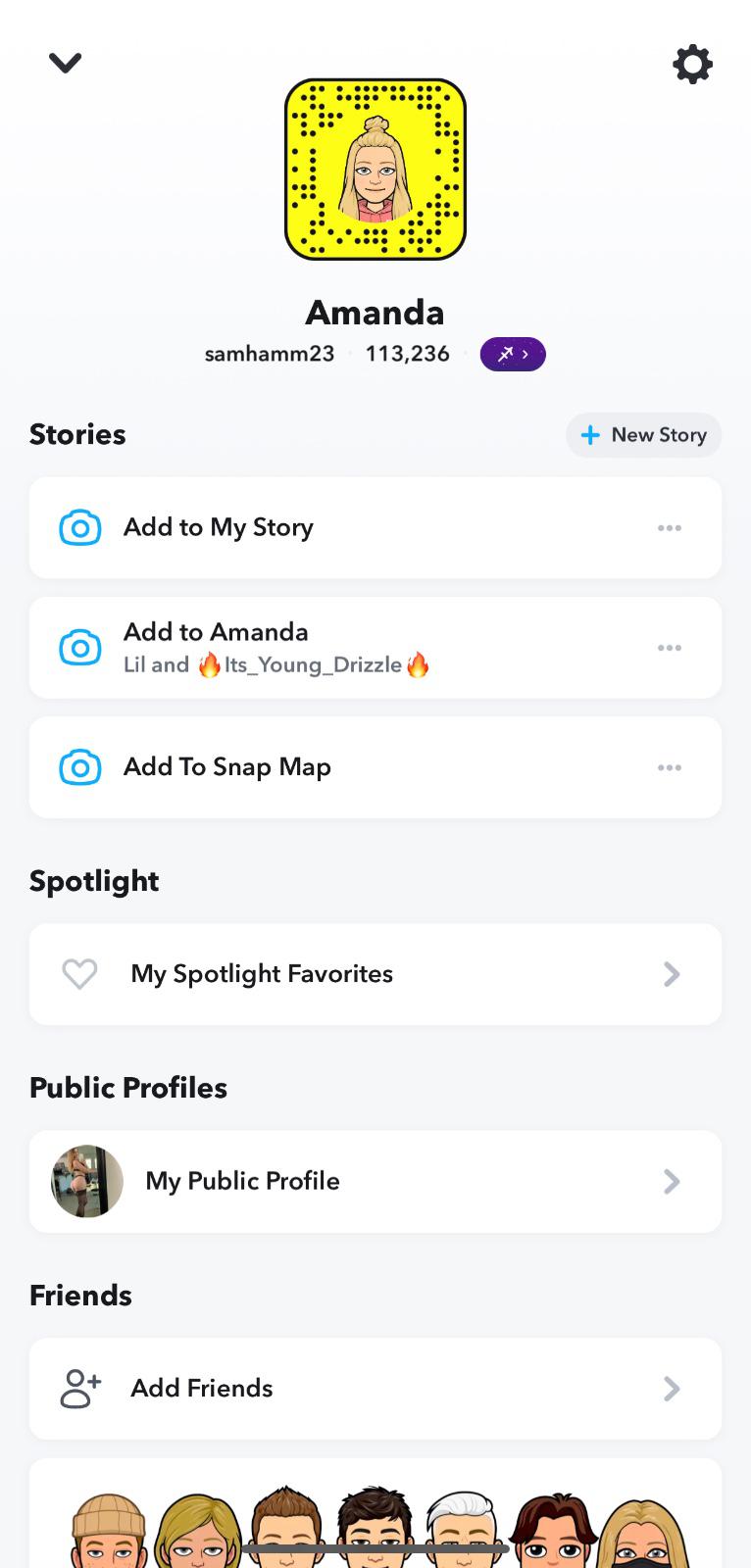The image size is (751, 1568).
Task: Select the Add to My Story label
Action: 219,527
